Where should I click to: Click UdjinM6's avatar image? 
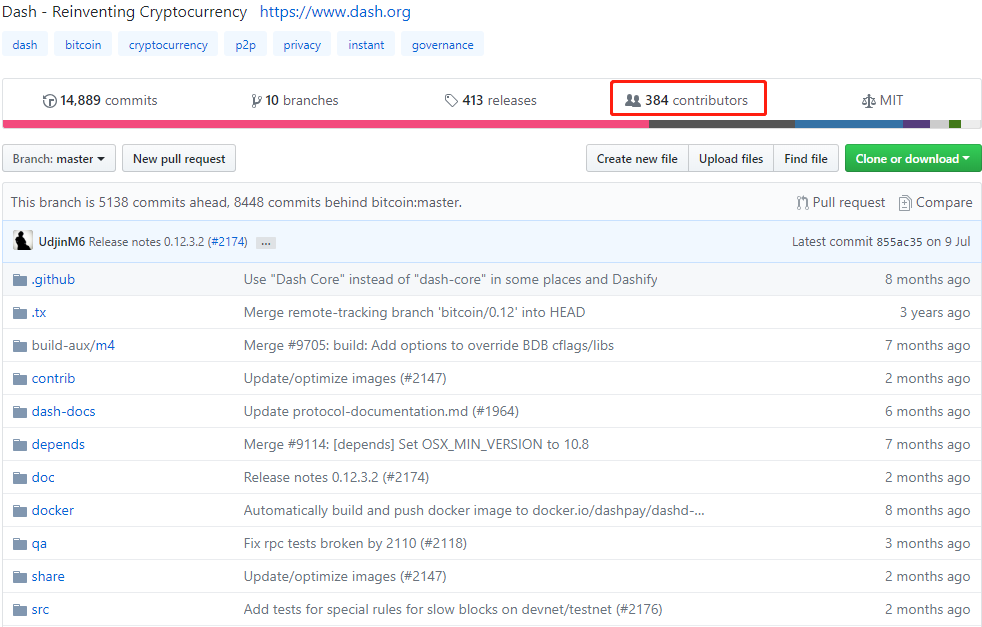[x=23, y=241]
